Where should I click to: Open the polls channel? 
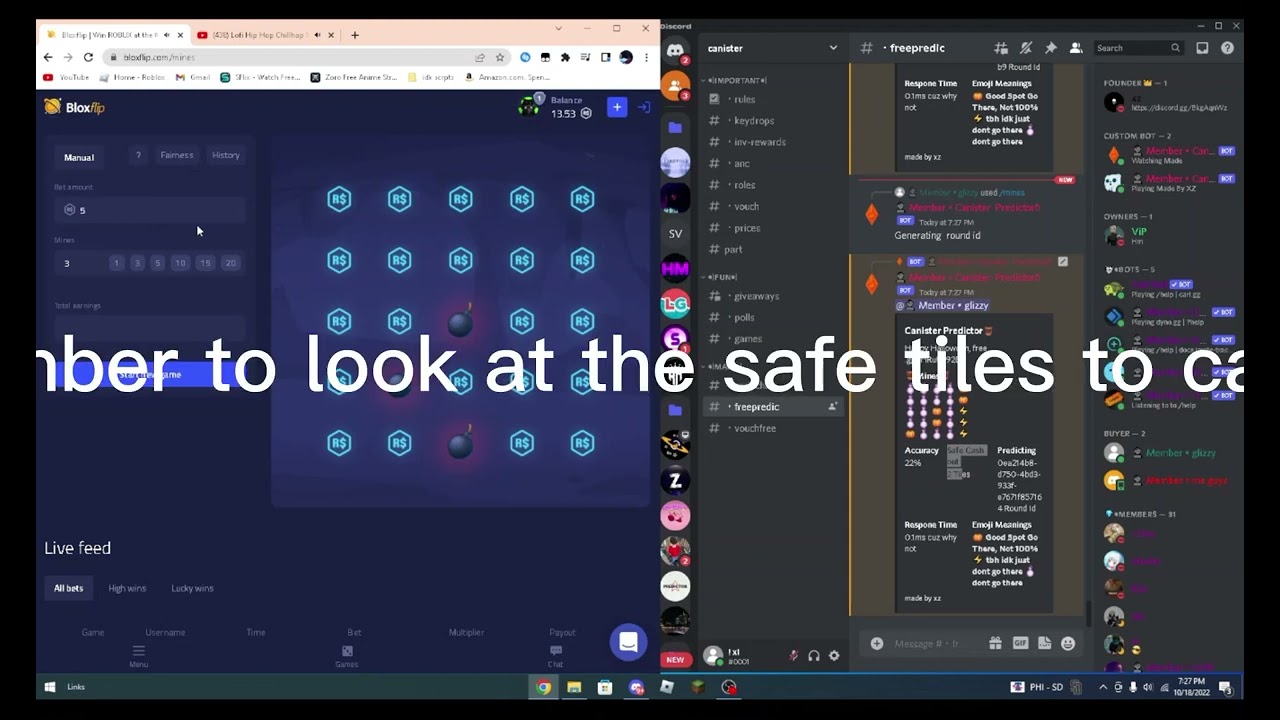[x=744, y=317]
